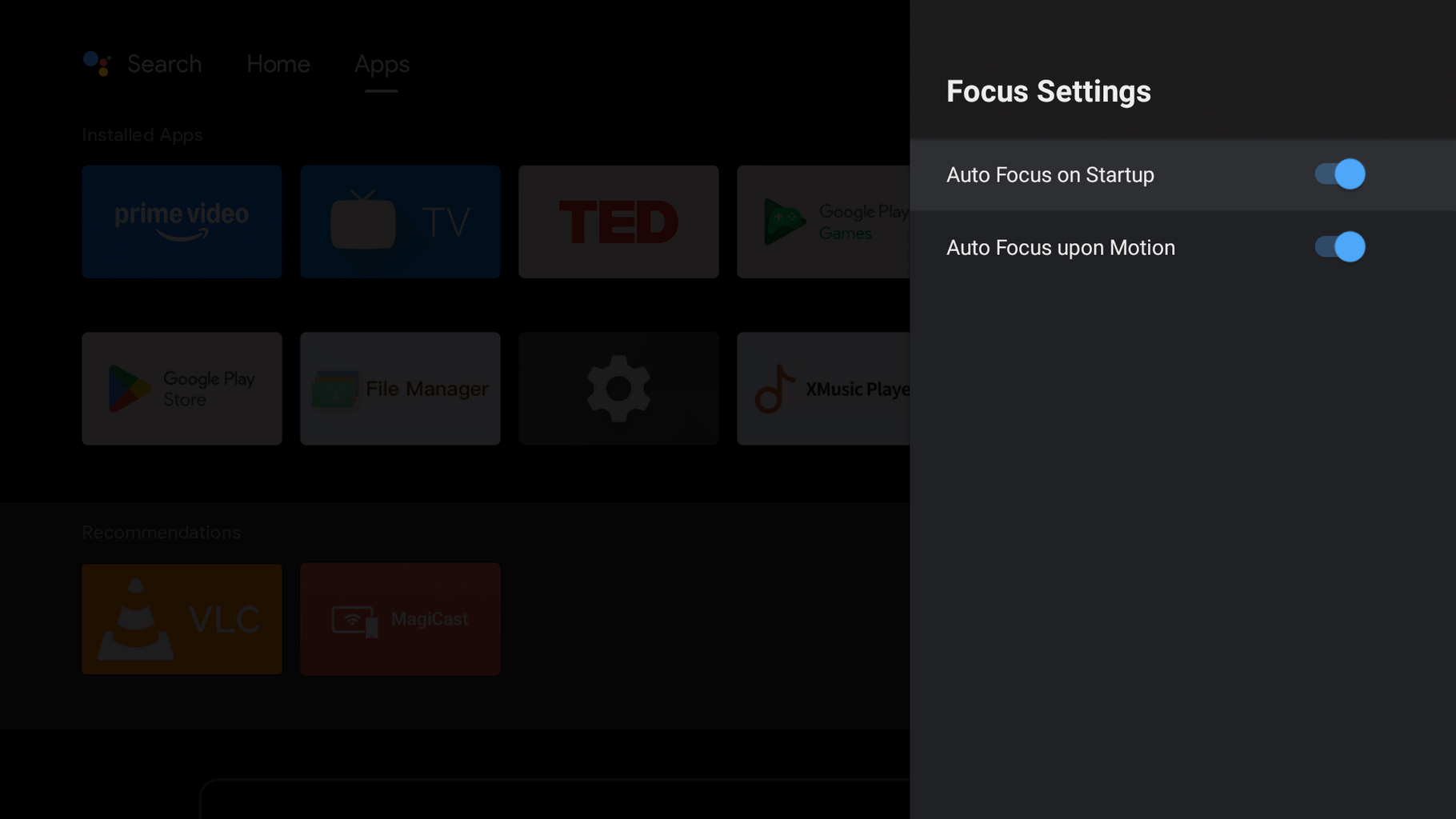This screenshot has height=819, width=1456.
Task: Open the VLC recommendation tile
Action: point(182,619)
